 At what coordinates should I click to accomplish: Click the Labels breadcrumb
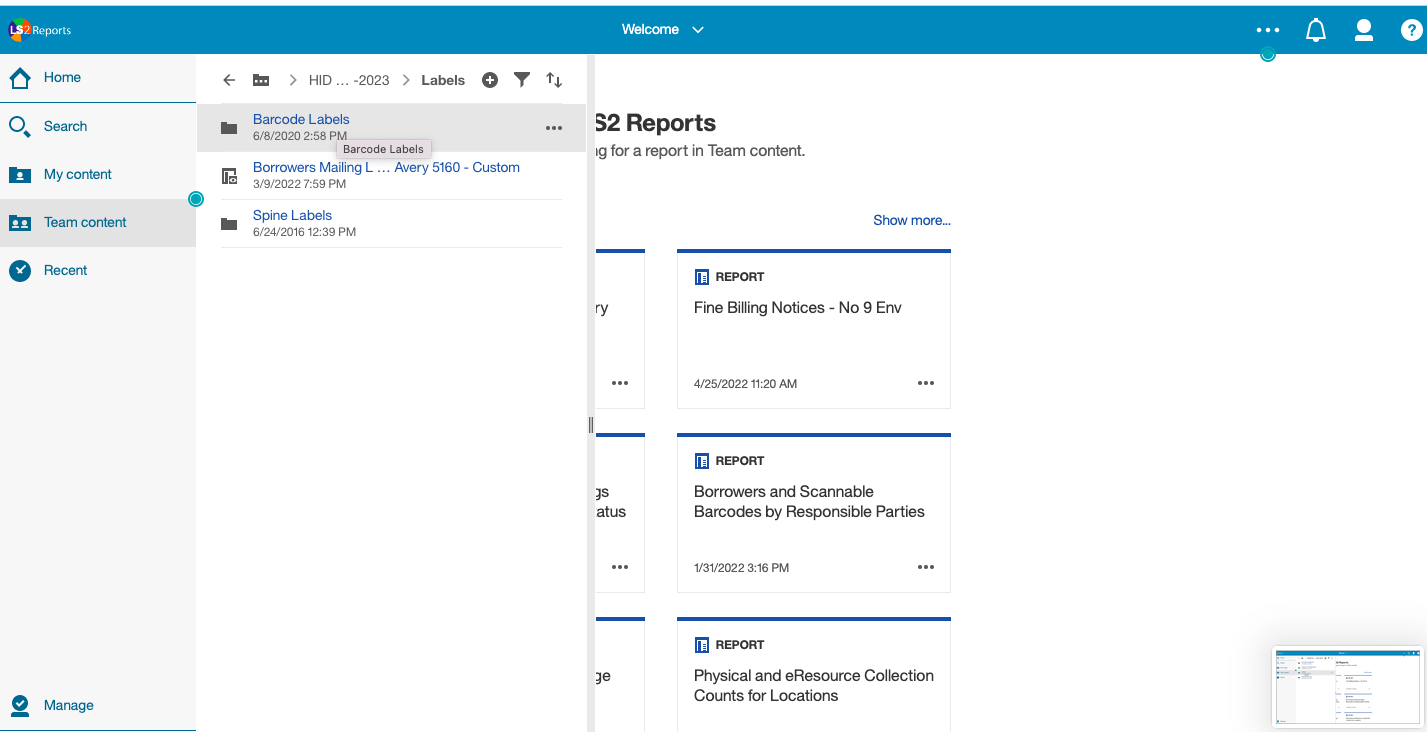pyautogui.click(x=443, y=80)
